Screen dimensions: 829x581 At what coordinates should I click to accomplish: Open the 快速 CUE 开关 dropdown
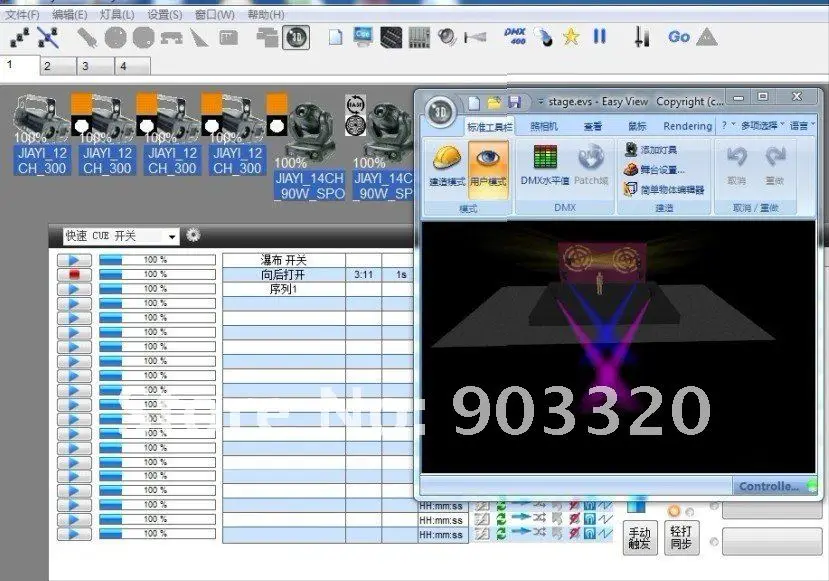pyautogui.click(x=173, y=236)
